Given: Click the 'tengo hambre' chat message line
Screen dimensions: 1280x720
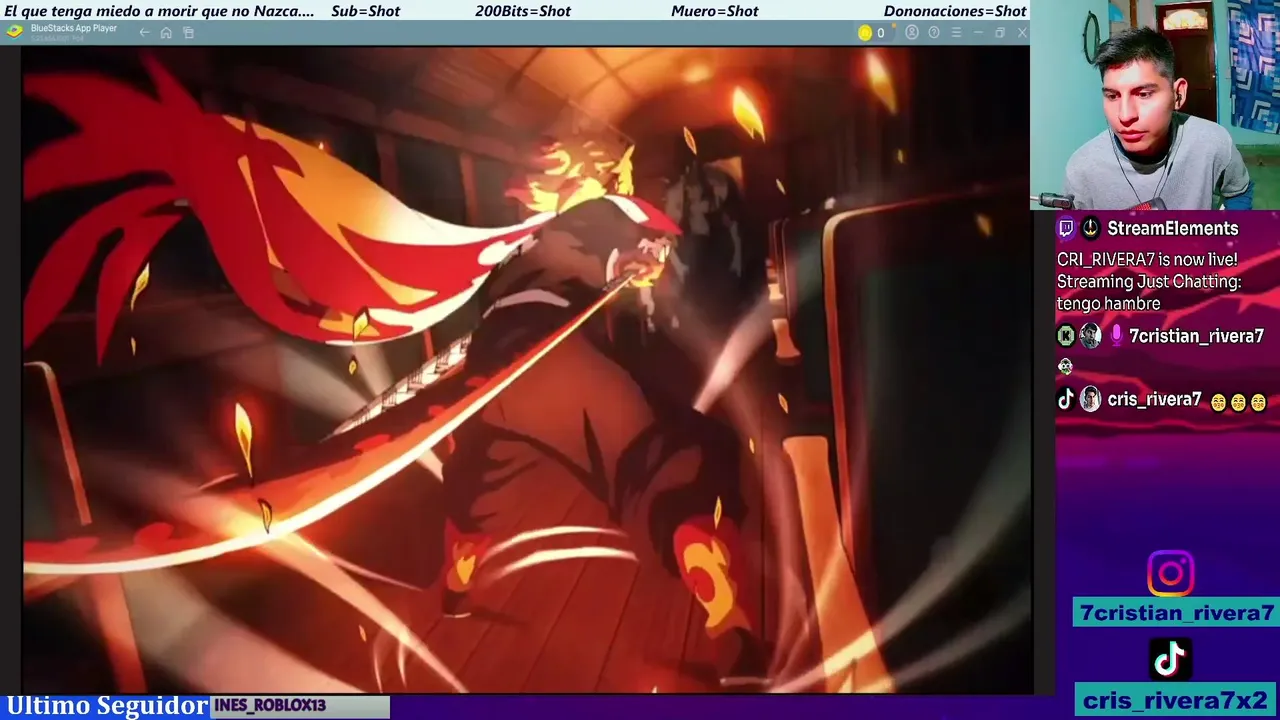Looking at the screenshot, I should point(1109,303).
